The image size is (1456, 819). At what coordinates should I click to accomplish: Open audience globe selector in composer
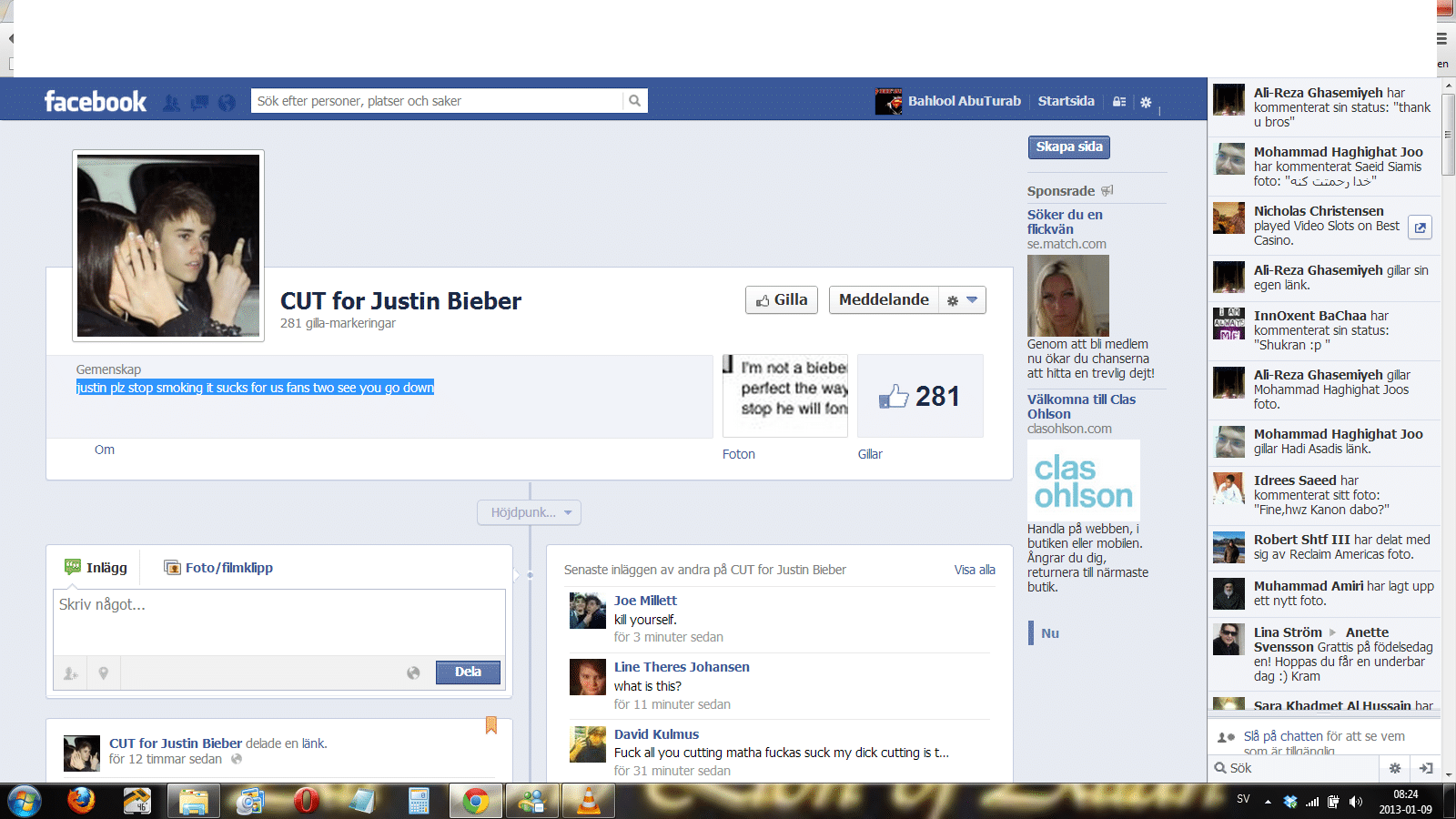(413, 672)
